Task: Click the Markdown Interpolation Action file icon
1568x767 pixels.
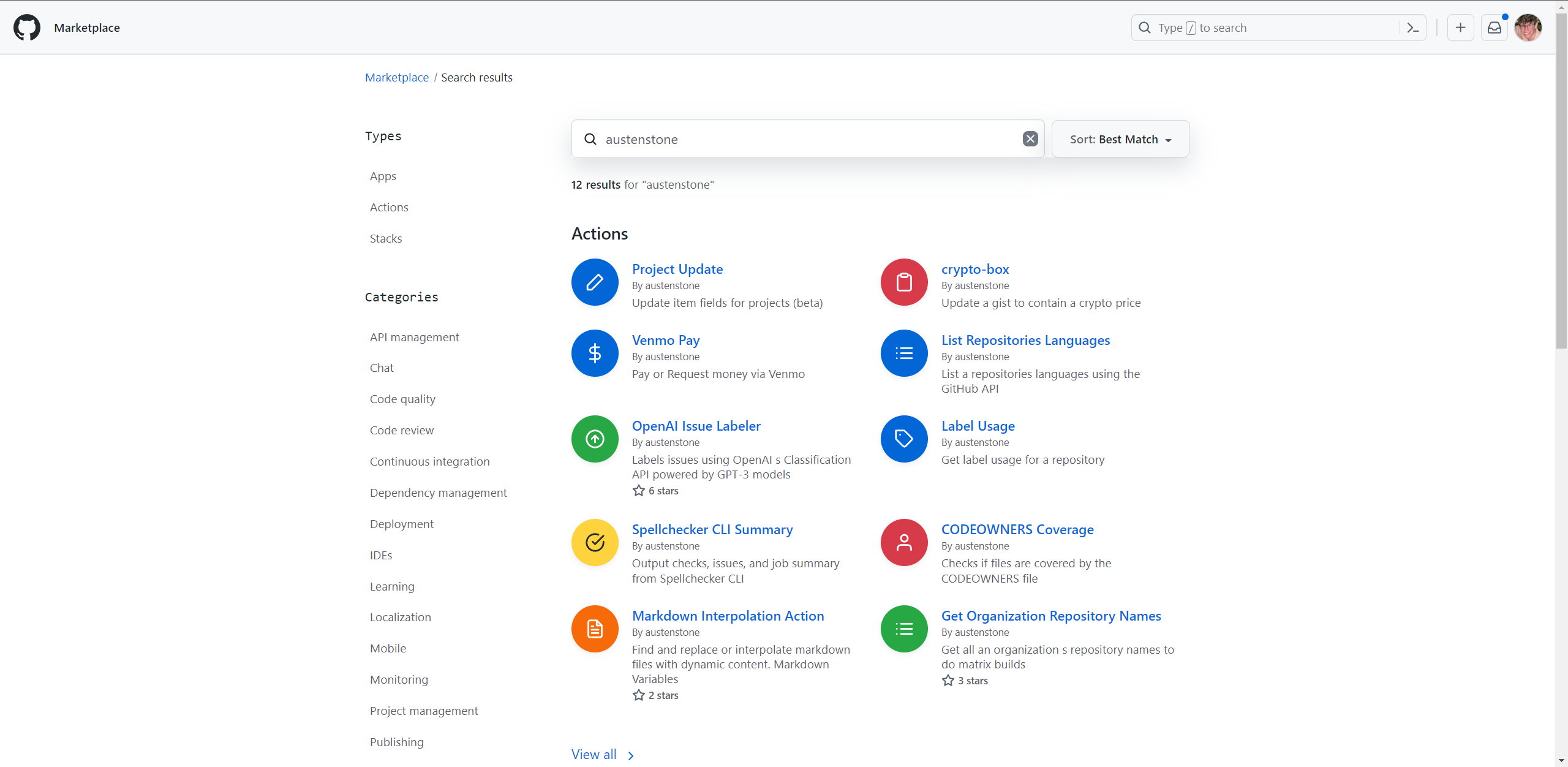Action: (595, 629)
